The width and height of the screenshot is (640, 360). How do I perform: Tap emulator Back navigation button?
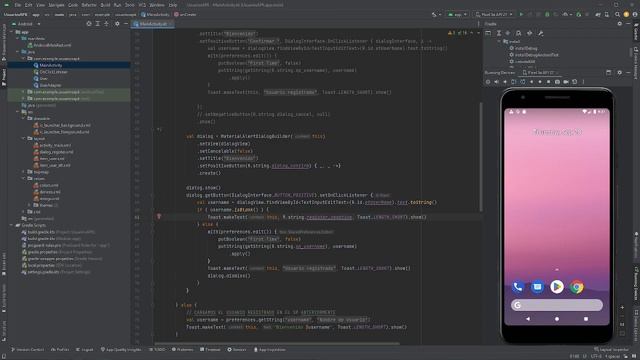(528, 319)
